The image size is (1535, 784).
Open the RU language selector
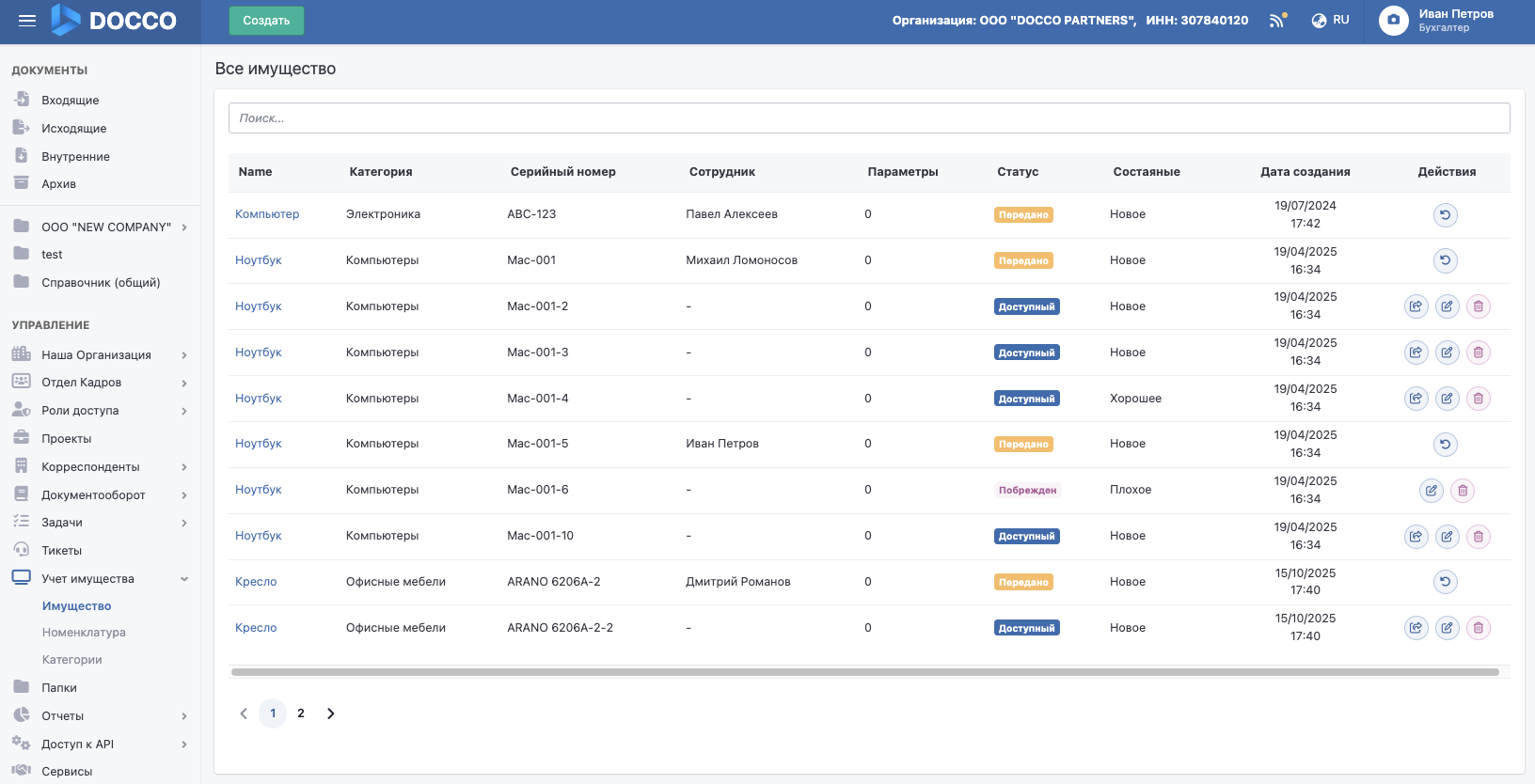[1331, 21]
